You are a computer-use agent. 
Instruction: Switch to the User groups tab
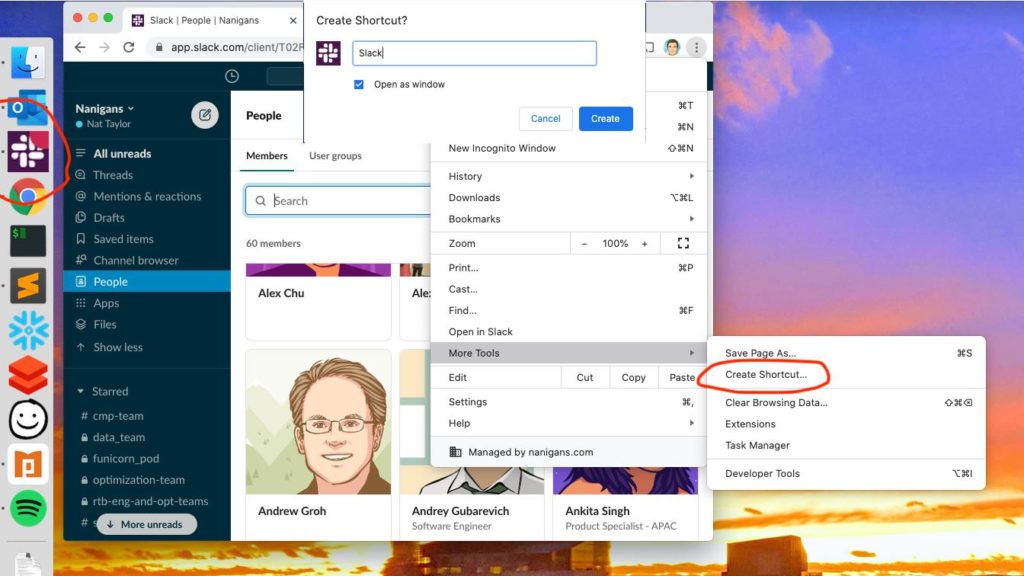coord(335,155)
